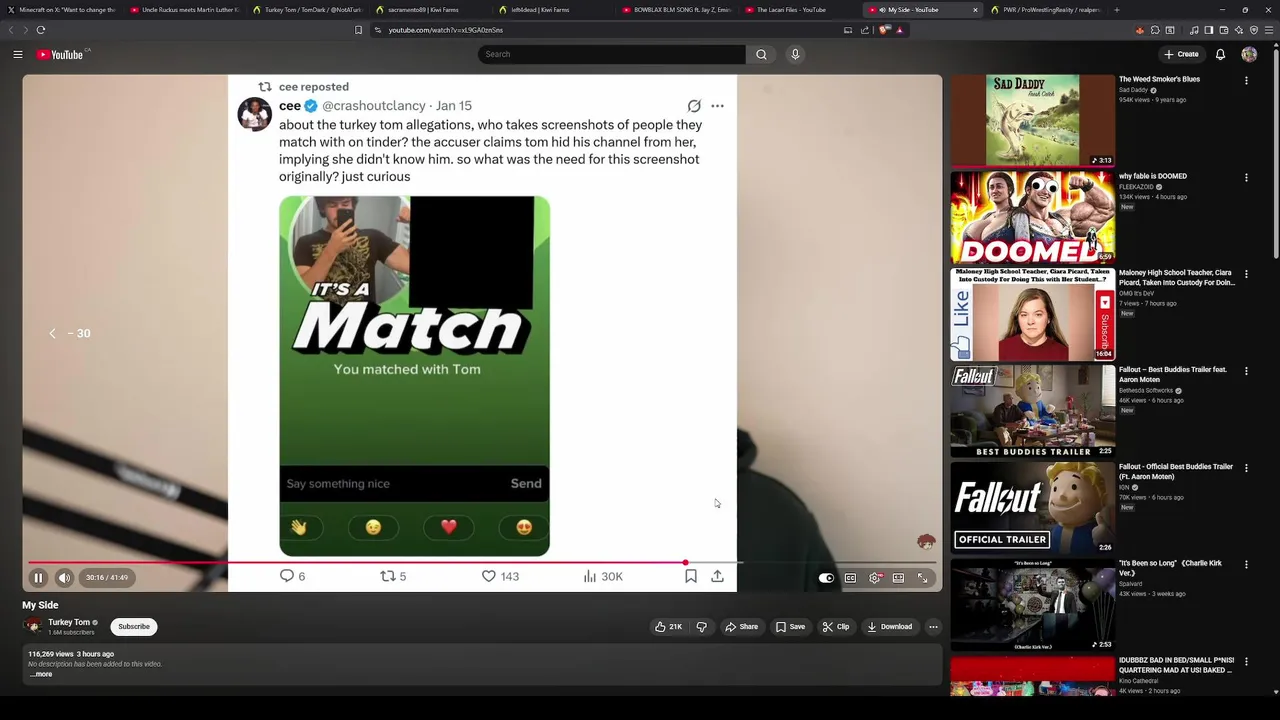Create a clip of the video

836,627
